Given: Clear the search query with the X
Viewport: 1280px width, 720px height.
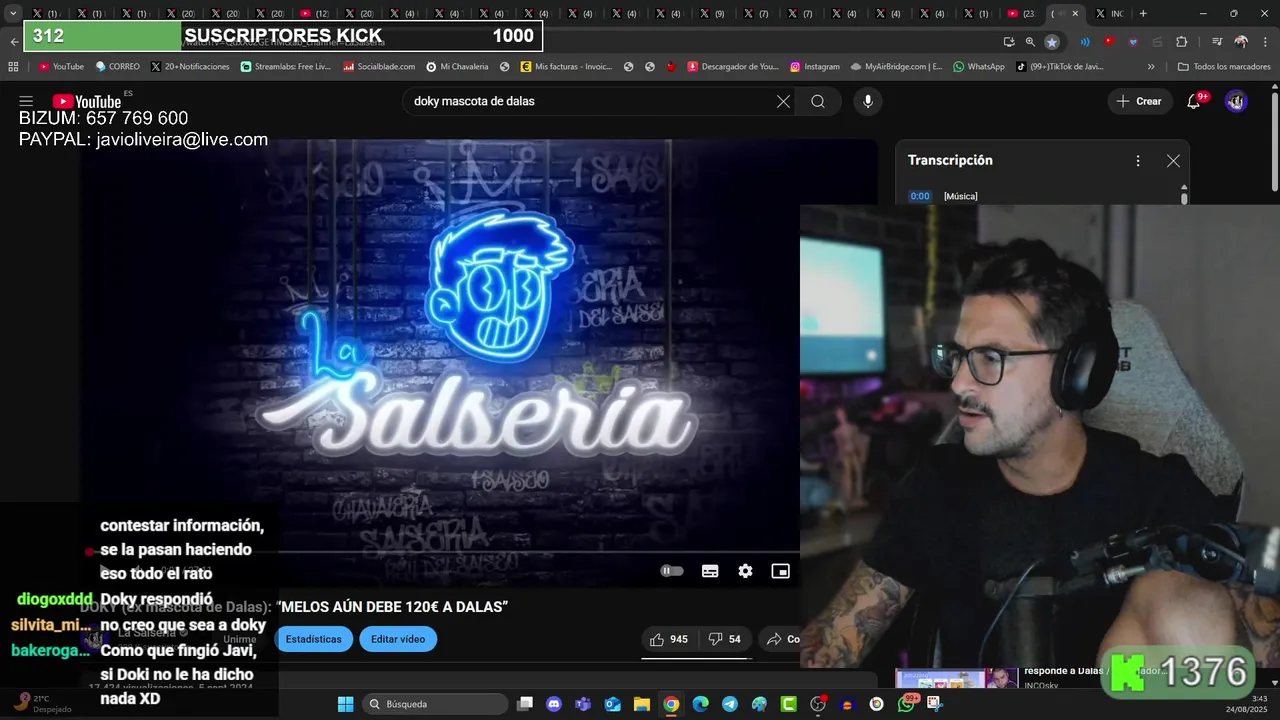Looking at the screenshot, I should click(783, 101).
